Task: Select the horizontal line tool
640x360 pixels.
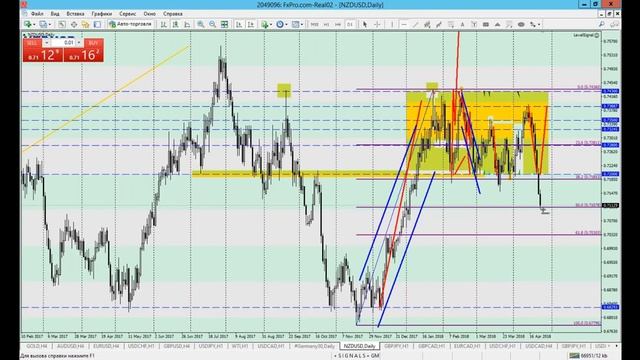Action: click(404, 24)
